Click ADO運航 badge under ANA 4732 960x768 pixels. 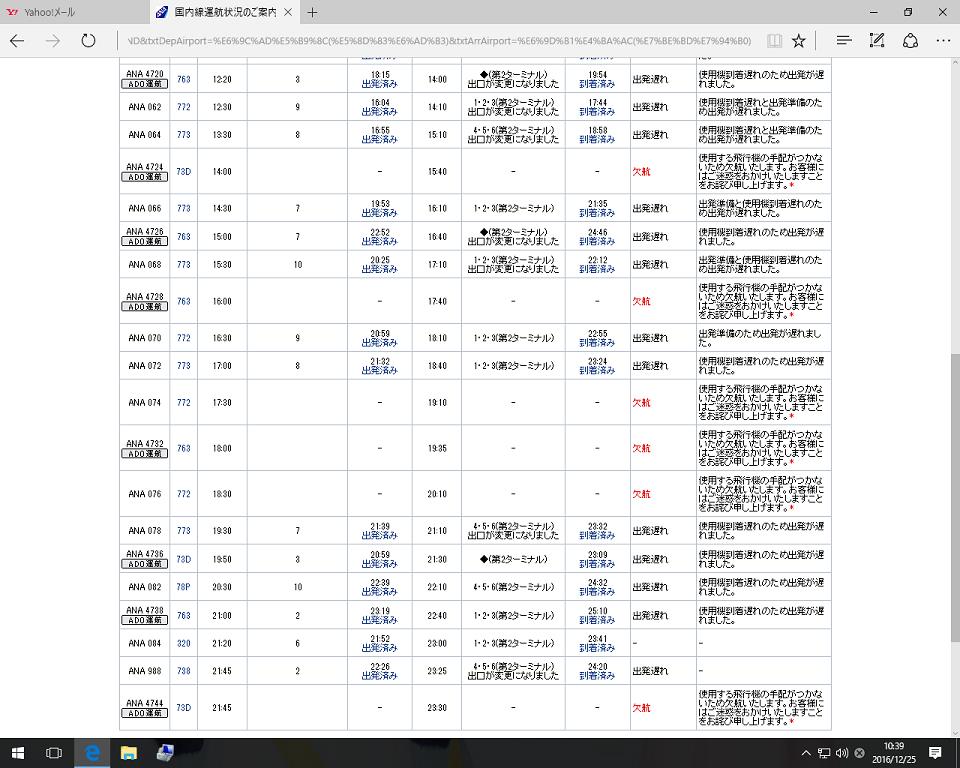click(144, 453)
